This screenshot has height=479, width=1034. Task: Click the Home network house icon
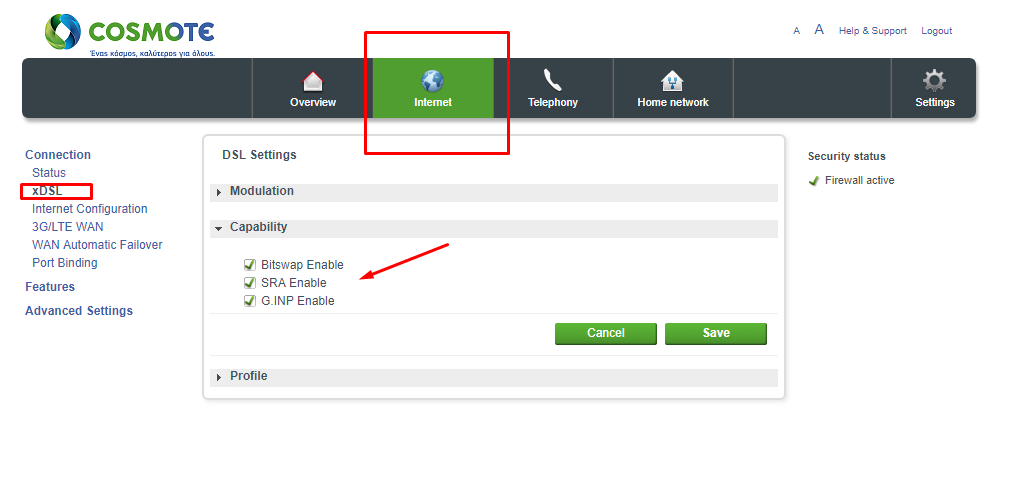click(x=672, y=81)
